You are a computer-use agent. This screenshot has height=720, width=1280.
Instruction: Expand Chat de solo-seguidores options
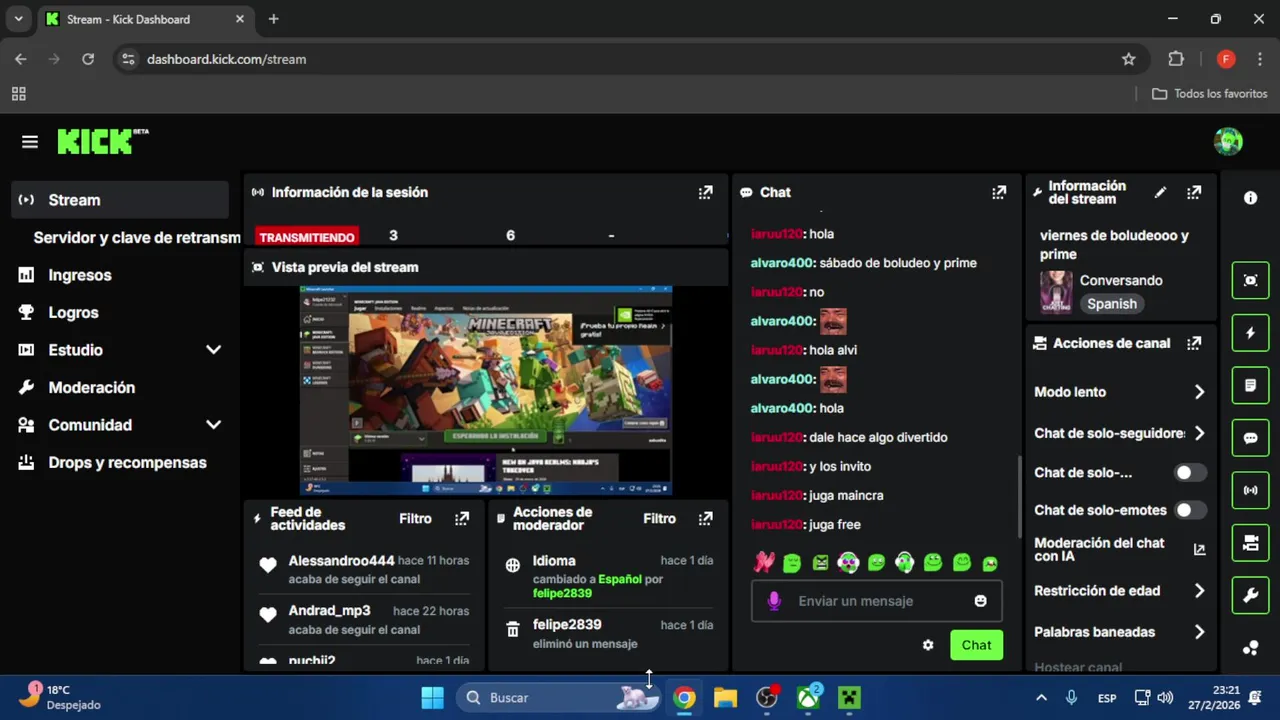point(1199,433)
